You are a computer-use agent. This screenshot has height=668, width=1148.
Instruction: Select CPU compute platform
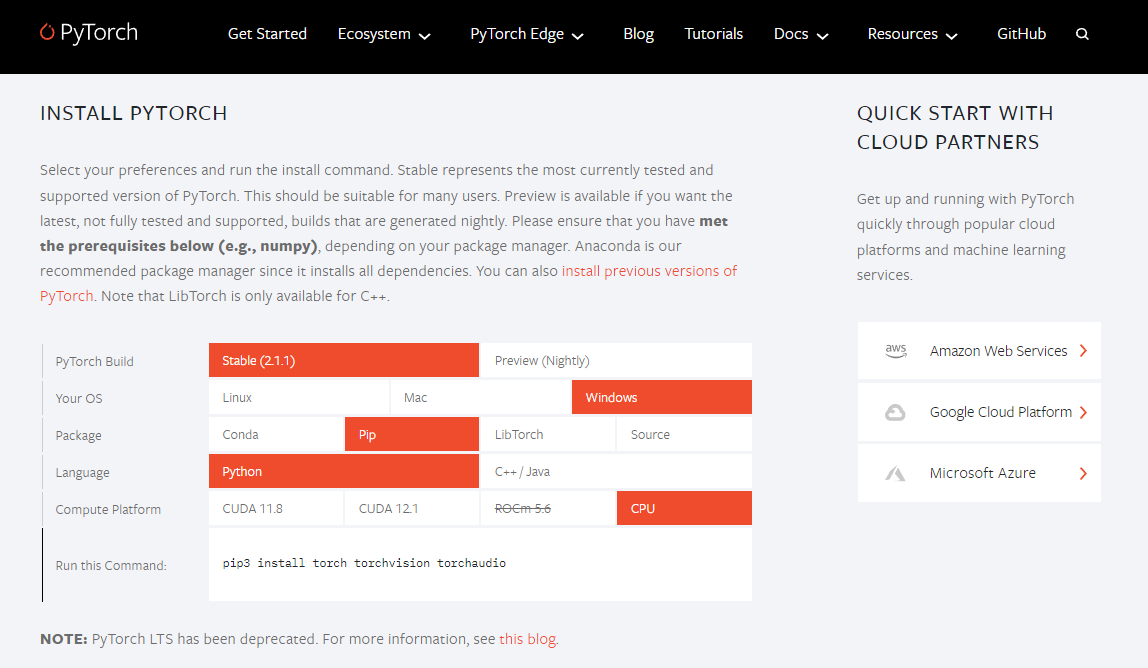[x=684, y=508]
